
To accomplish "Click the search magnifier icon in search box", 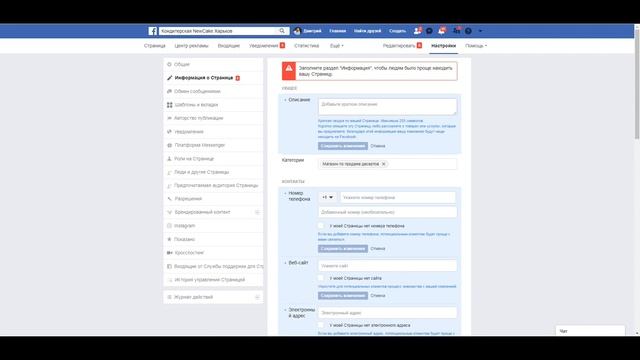I will click(282, 31).
